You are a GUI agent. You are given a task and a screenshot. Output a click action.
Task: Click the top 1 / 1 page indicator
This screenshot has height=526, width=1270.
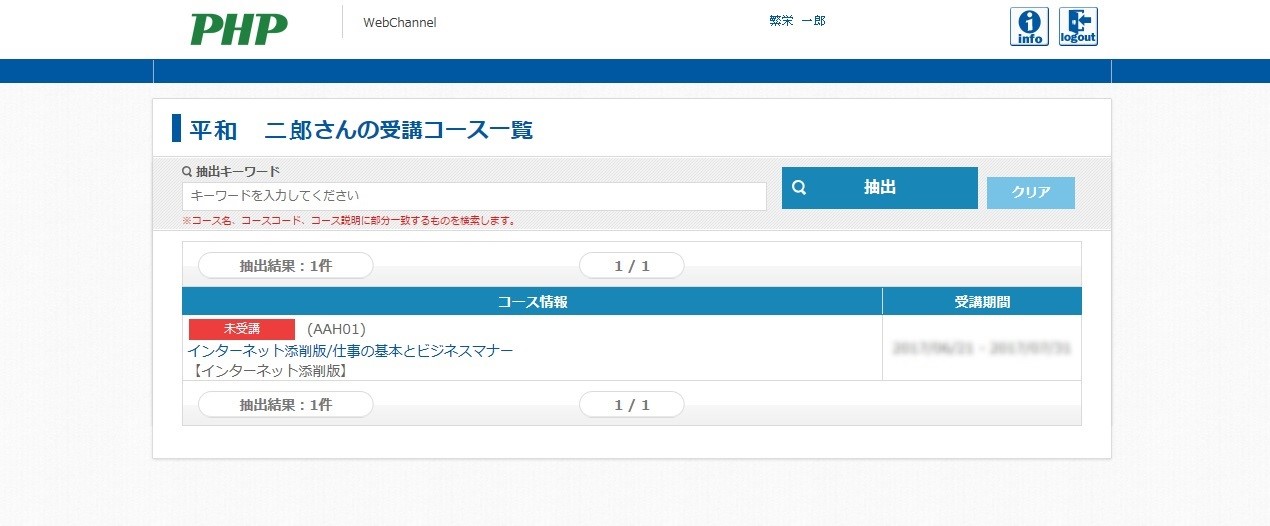click(x=632, y=265)
